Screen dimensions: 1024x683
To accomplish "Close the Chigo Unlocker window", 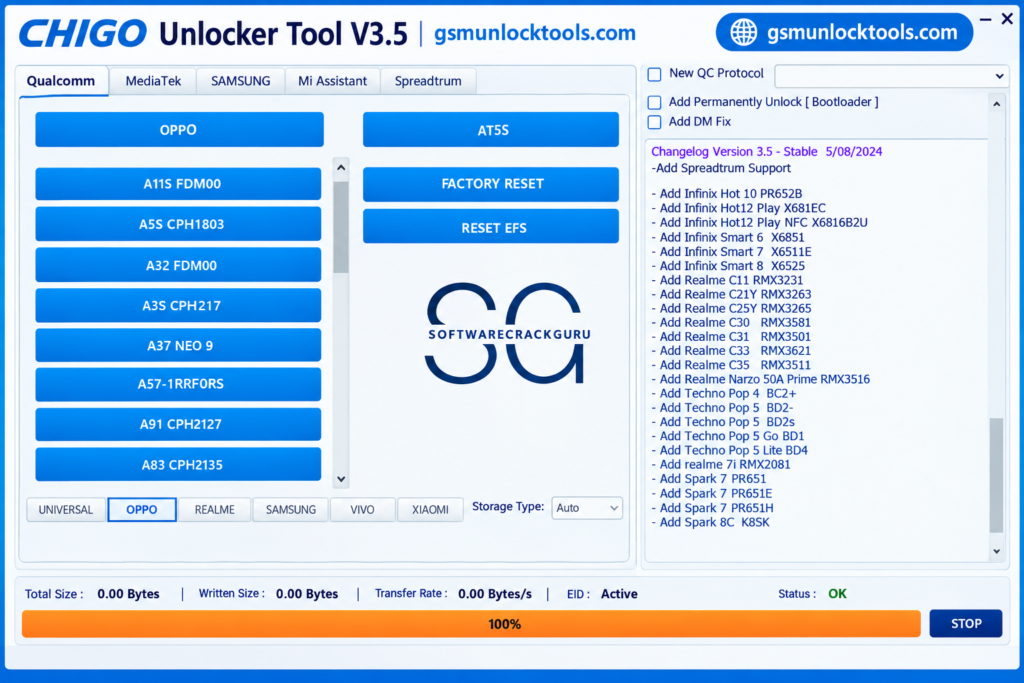I will pyautogui.click(x=1007, y=19).
